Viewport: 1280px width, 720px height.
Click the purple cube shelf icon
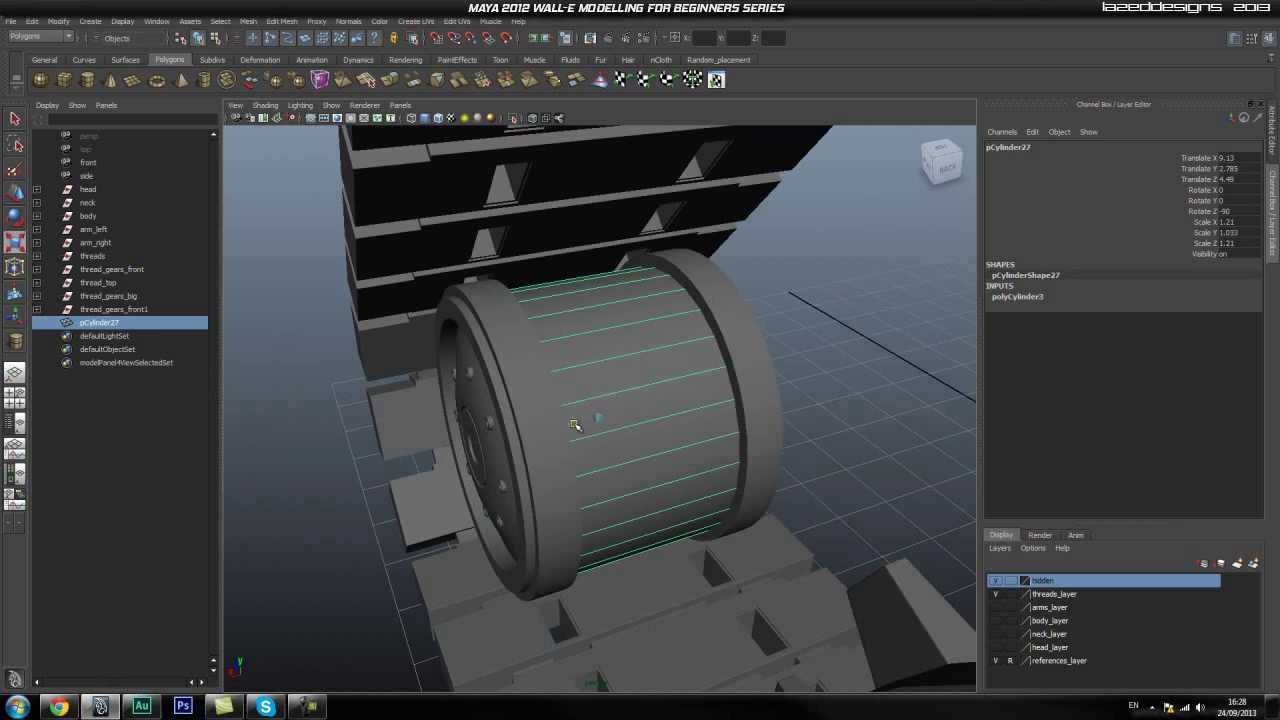(320, 80)
